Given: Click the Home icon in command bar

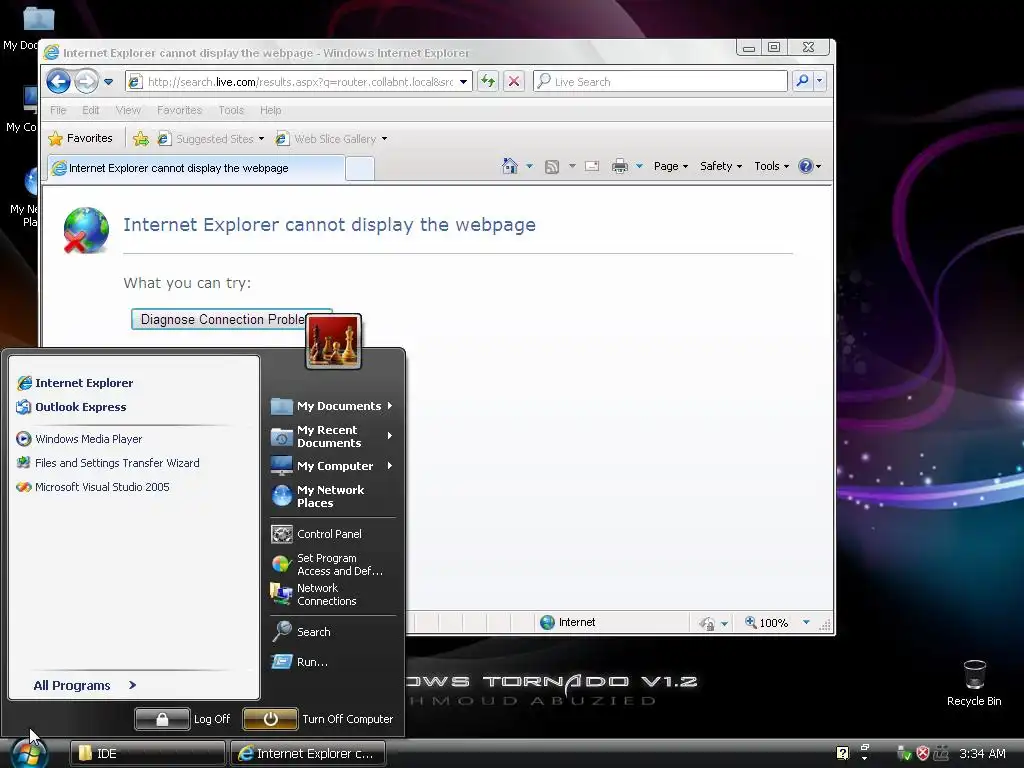Looking at the screenshot, I should pyautogui.click(x=509, y=166).
